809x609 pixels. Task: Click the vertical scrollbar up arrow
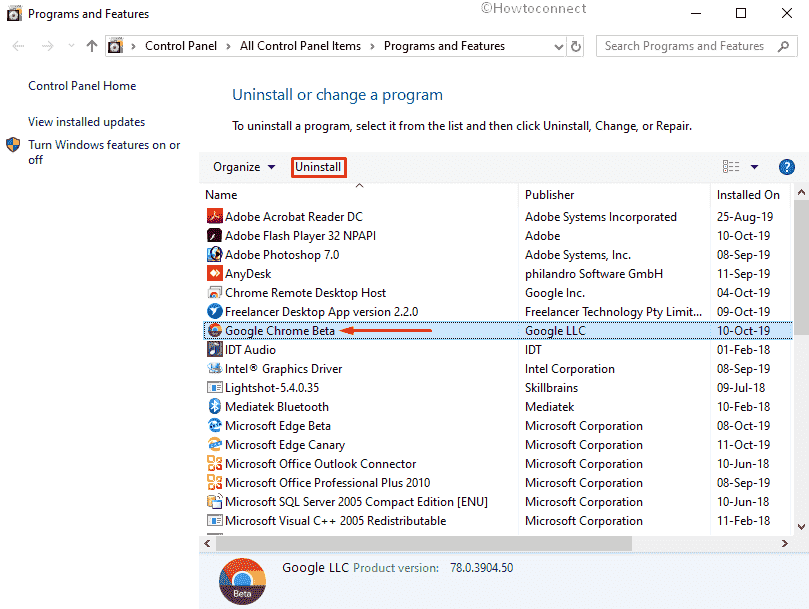pyautogui.click(x=801, y=193)
